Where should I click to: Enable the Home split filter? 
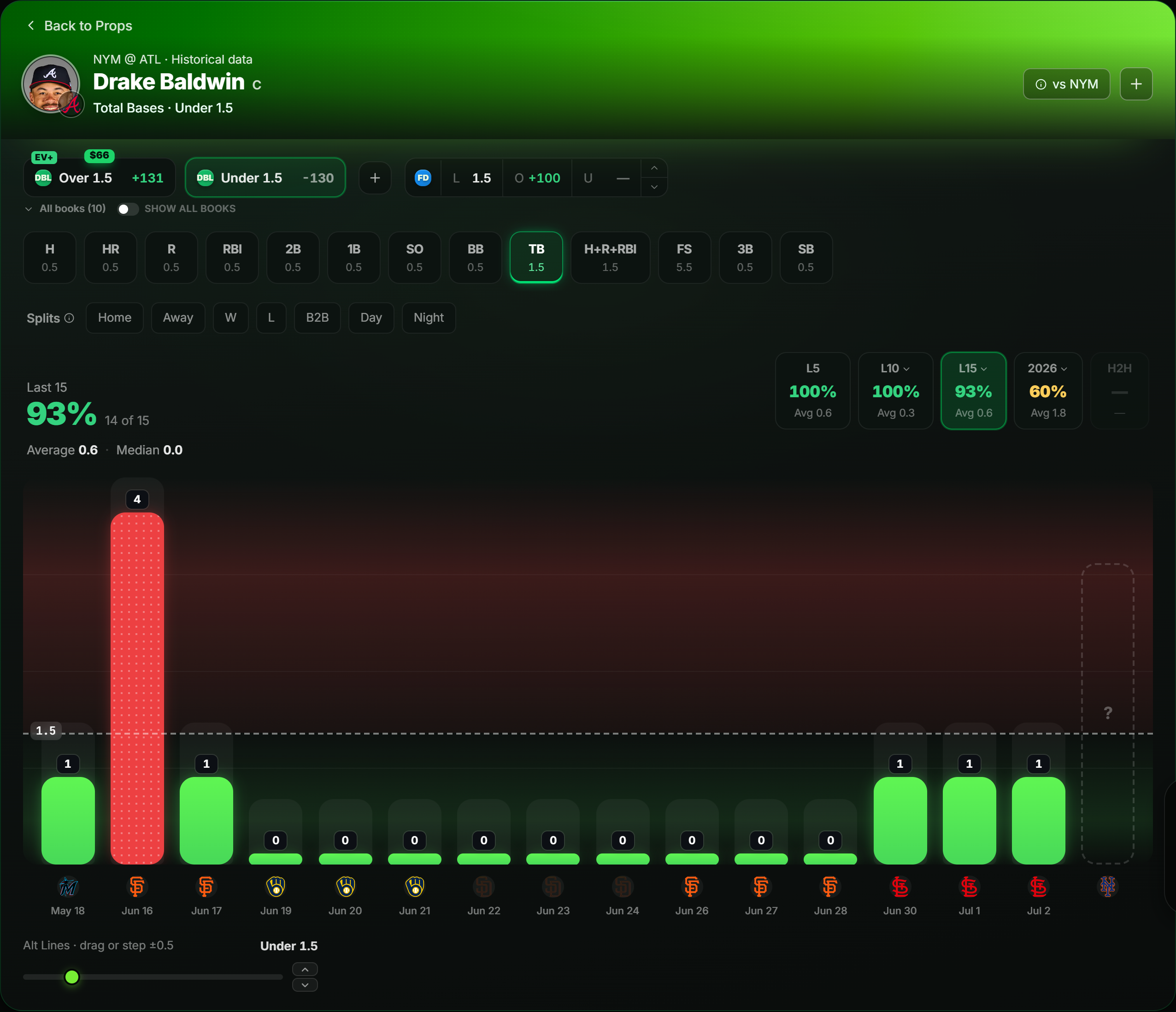click(x=115, y=318)
